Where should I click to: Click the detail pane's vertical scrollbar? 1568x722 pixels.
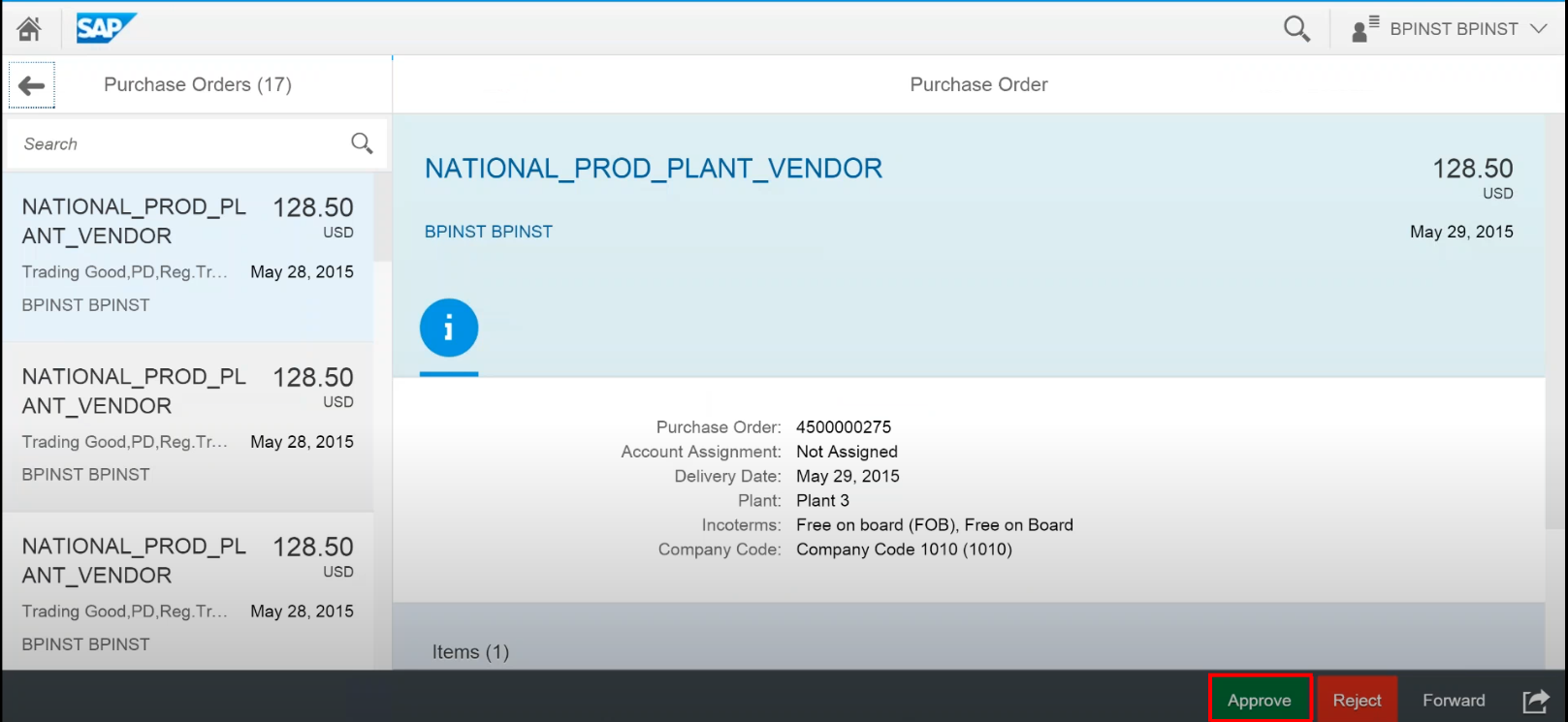pyautogui.click(x=1554, y=388)
